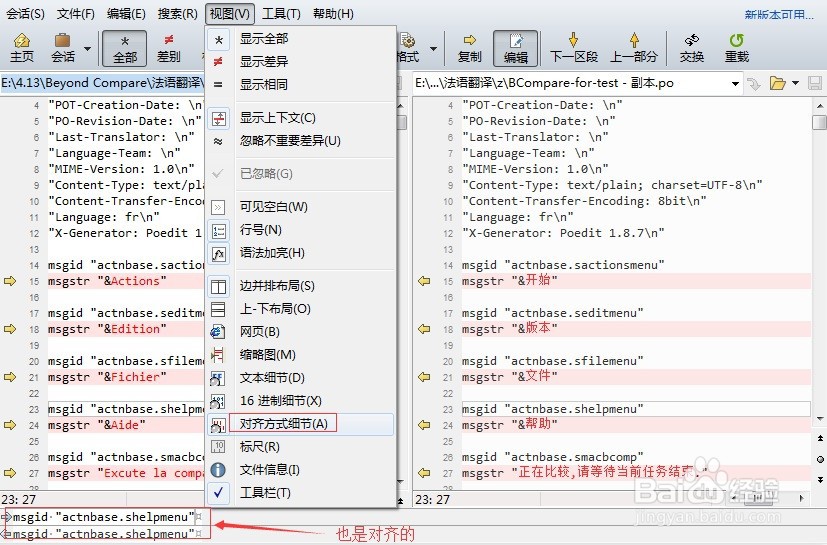
Task: Click the New version available (新版本可用) link
Action: (x=778, y=15)
